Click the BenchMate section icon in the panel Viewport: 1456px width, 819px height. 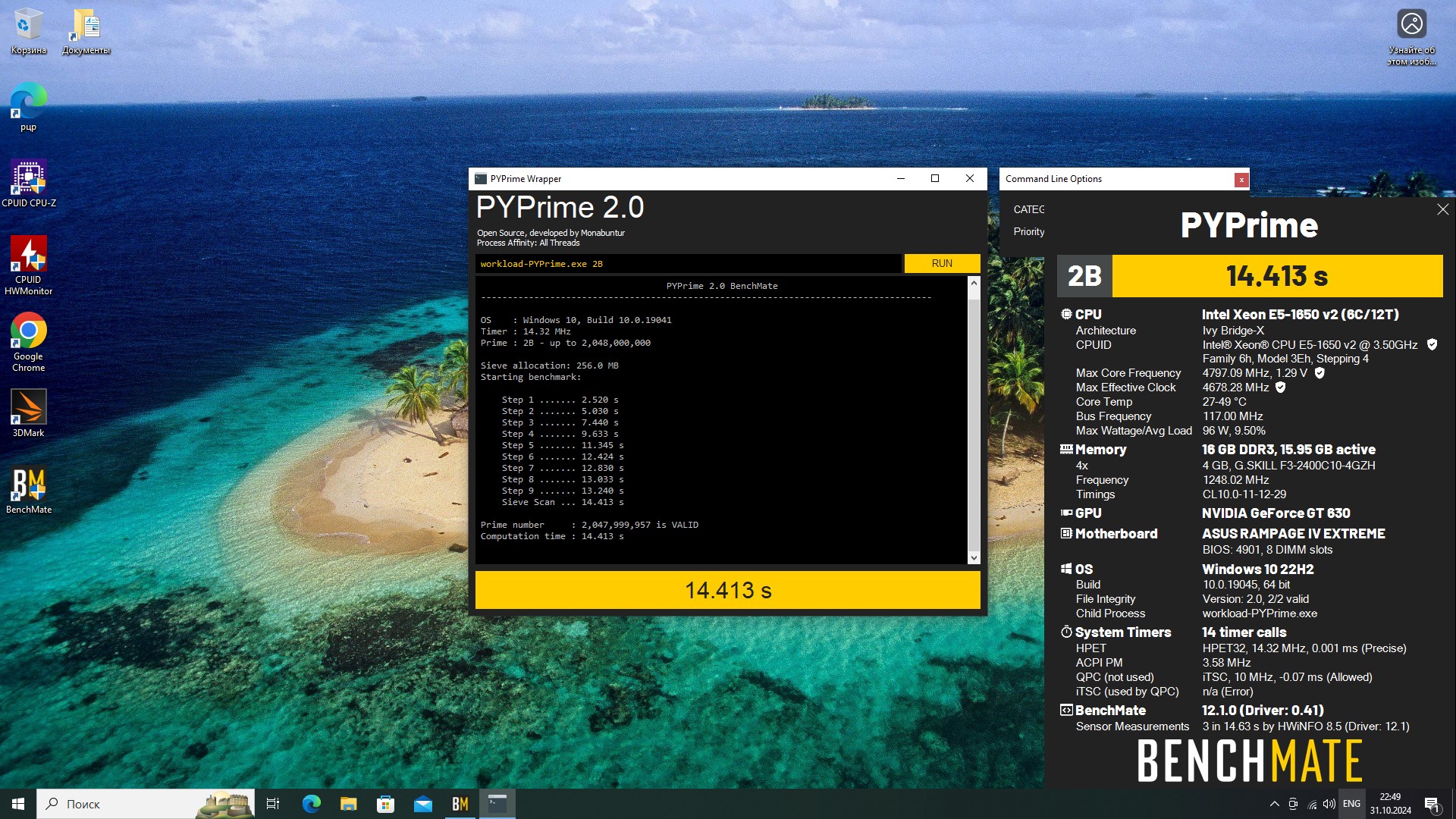(1066, 710)
